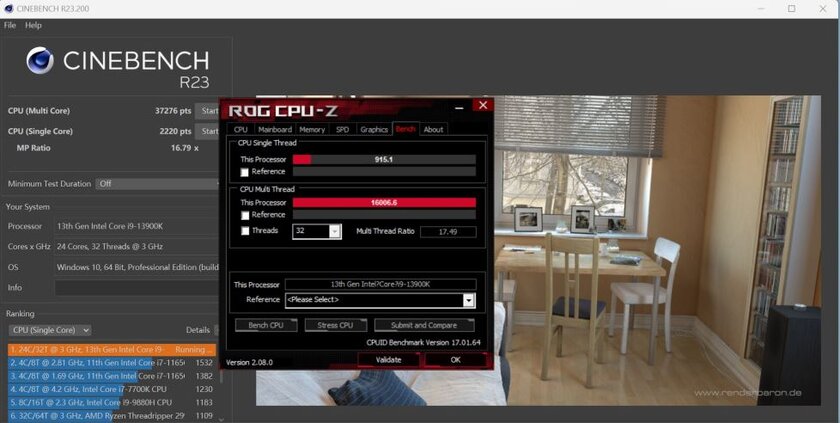
Task: Click Submit and Compare button
Action: [x=424, y=325]
